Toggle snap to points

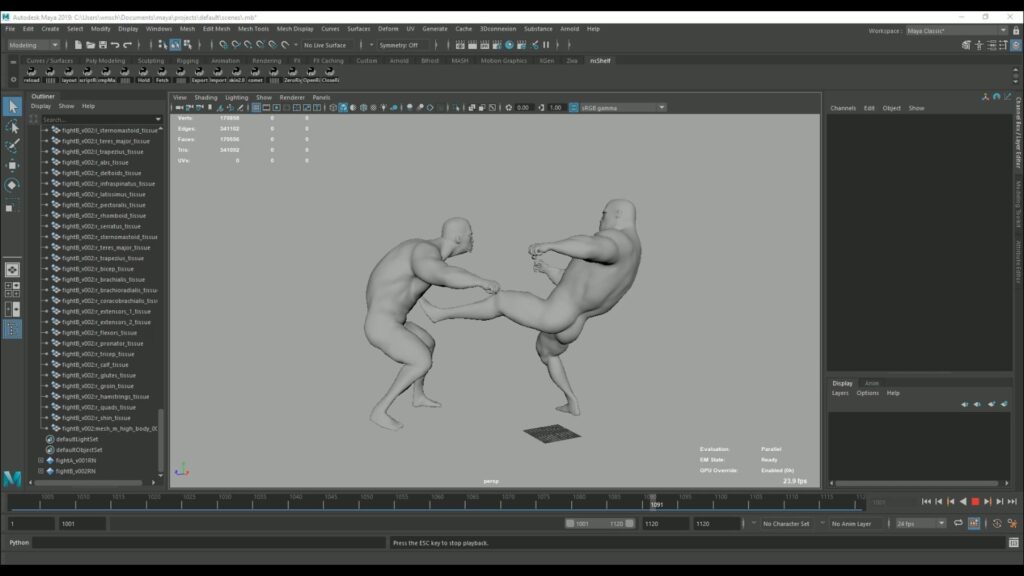248,45
